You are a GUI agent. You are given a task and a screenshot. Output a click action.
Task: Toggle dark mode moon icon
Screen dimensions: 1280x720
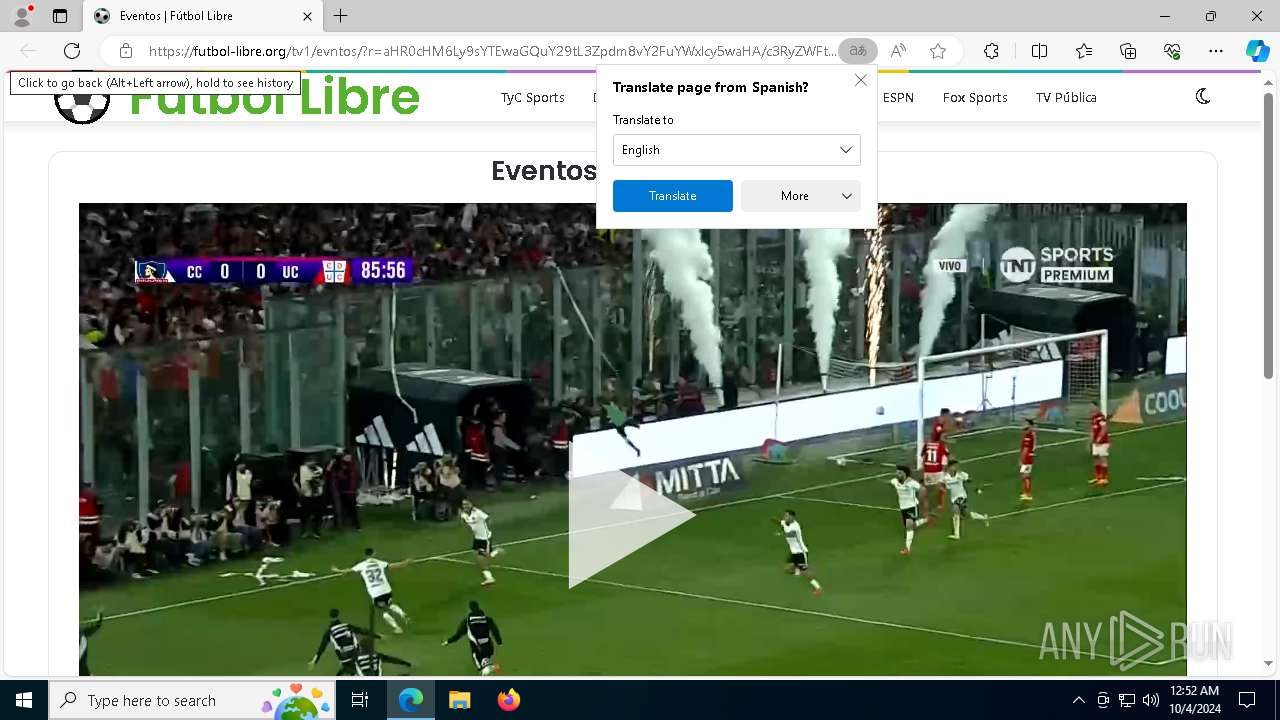[x=1203, y=96]
